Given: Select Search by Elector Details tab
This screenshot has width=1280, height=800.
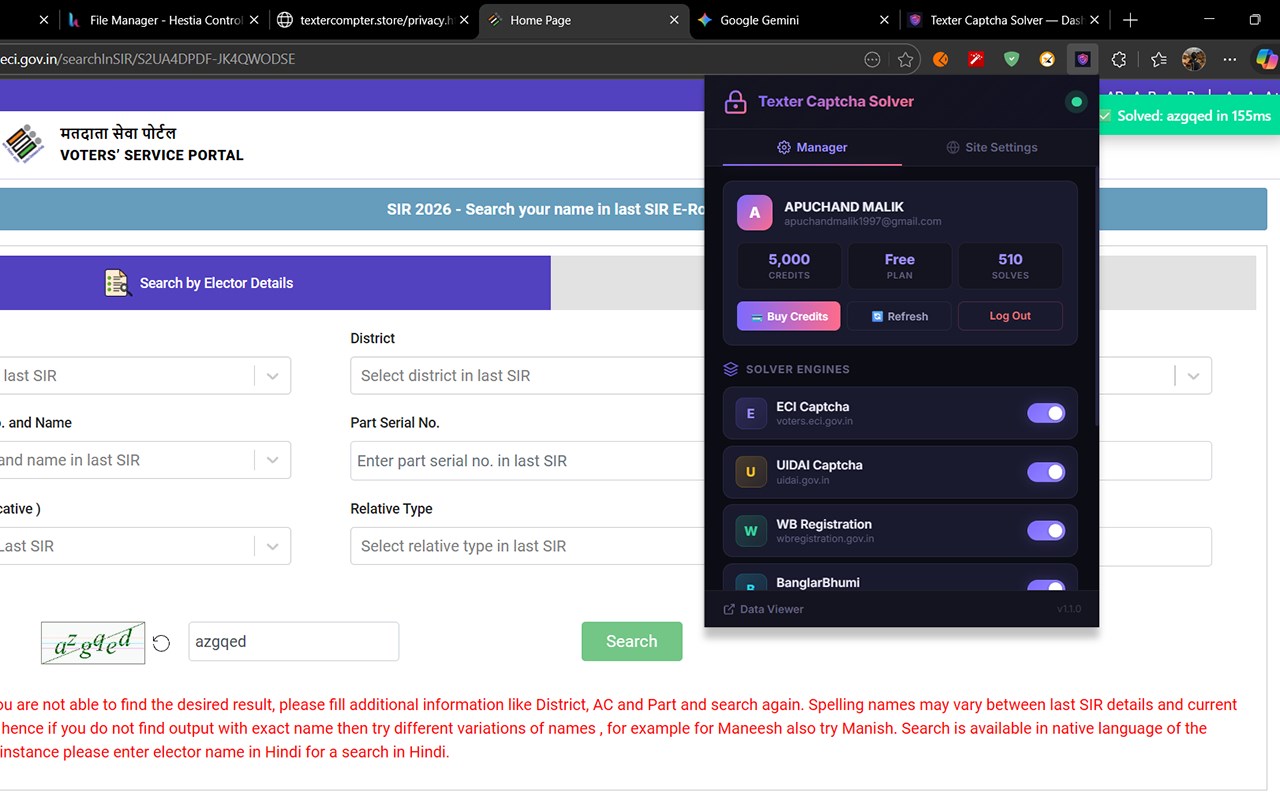Looking at the screenshot, I should click(275, 283).
